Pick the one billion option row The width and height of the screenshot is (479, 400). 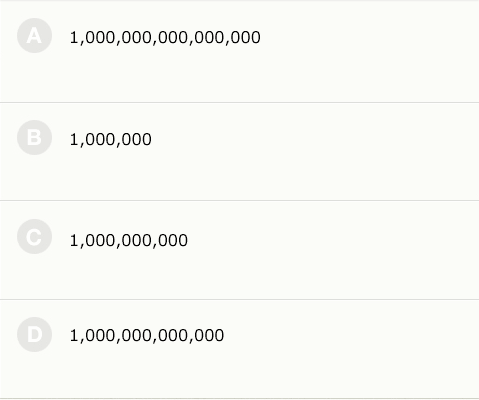click(x=239, y=250)
